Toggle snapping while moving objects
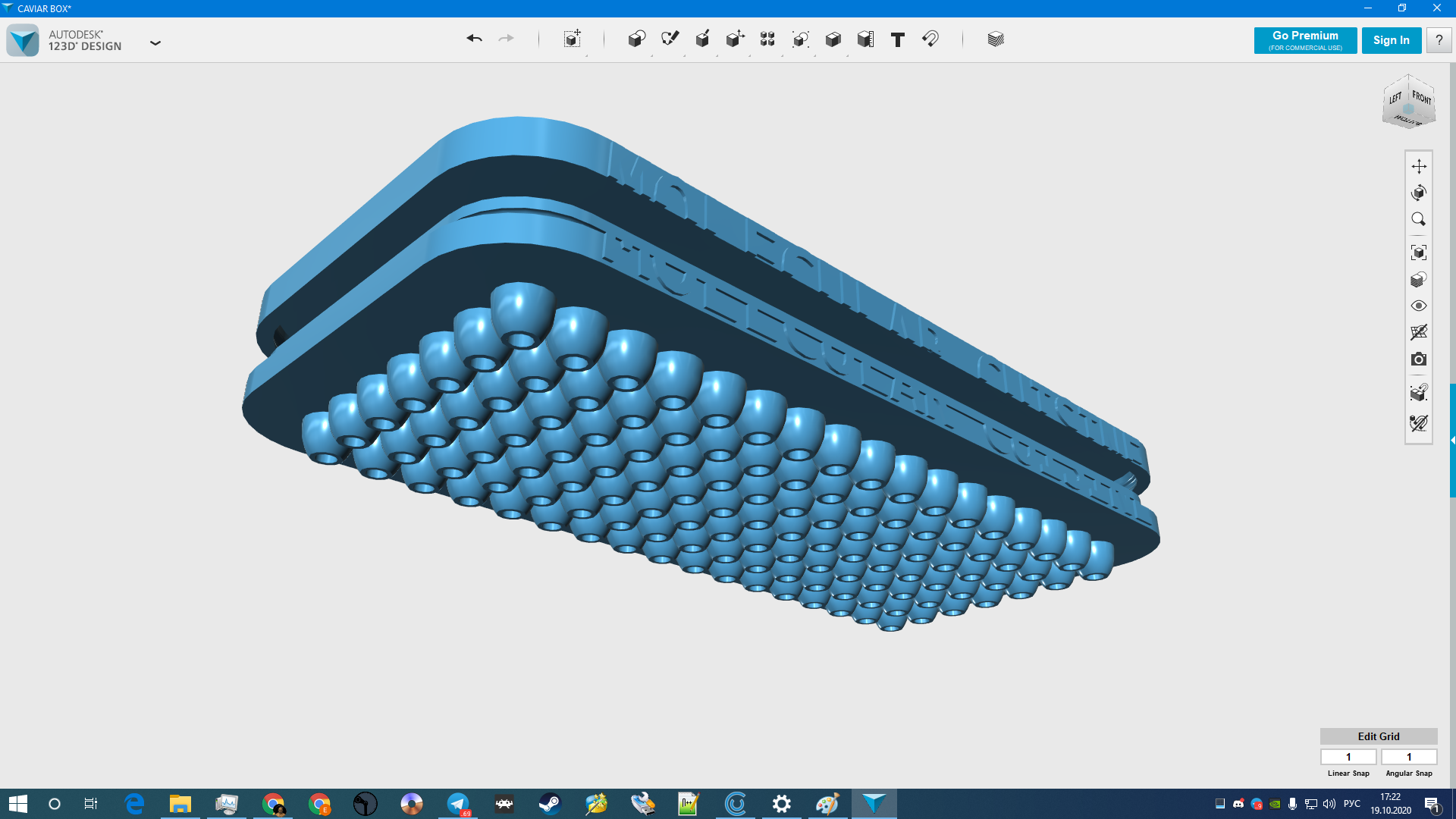This screenshot has width=1456, height=819. (1419, 423)
